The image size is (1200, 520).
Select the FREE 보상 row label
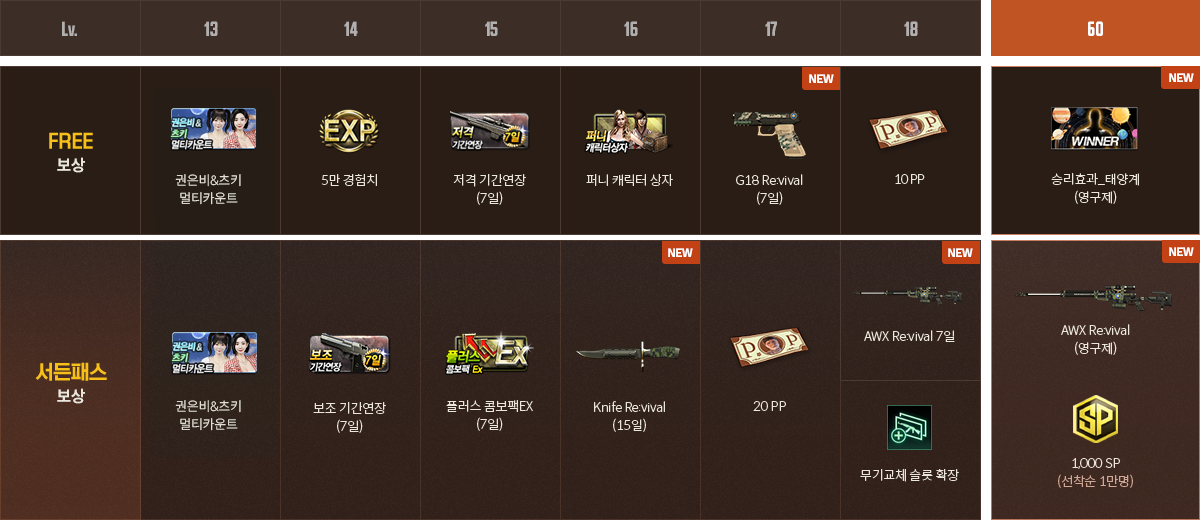click(x=70, y=151)
